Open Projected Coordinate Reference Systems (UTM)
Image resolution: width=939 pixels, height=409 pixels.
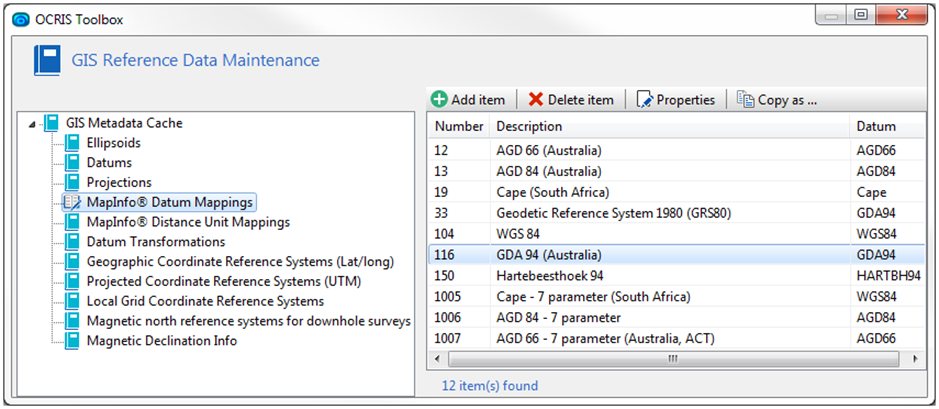(x=224, y=281)
